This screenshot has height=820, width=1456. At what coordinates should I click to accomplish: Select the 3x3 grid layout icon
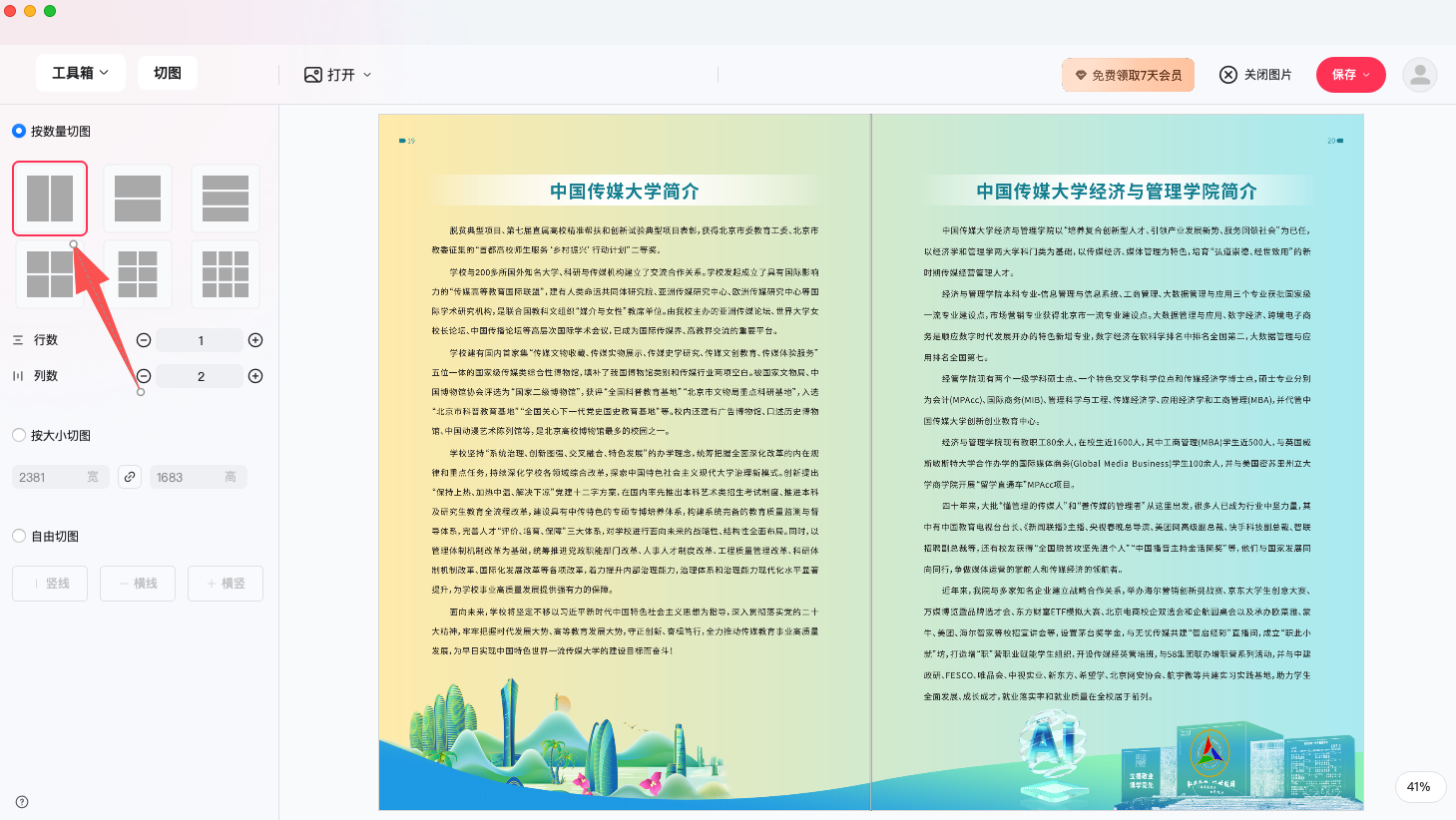click(x=226, y=274)
